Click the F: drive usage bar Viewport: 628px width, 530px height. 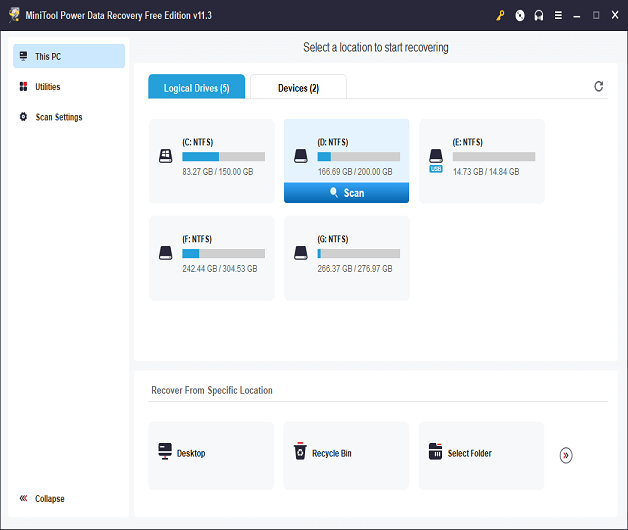pyautogui.click(x=223, y=253)
